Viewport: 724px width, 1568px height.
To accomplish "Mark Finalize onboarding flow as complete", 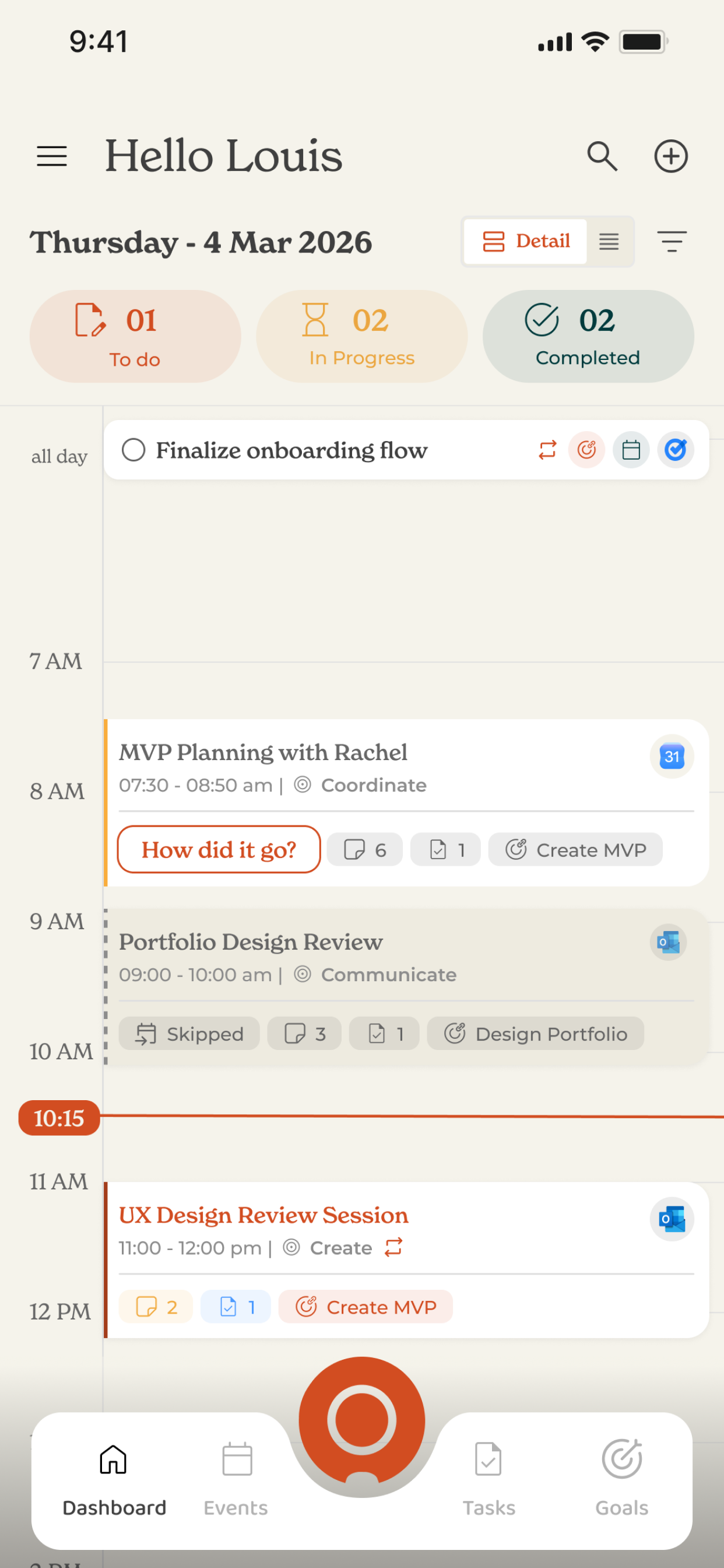I will tap(133, 450).
